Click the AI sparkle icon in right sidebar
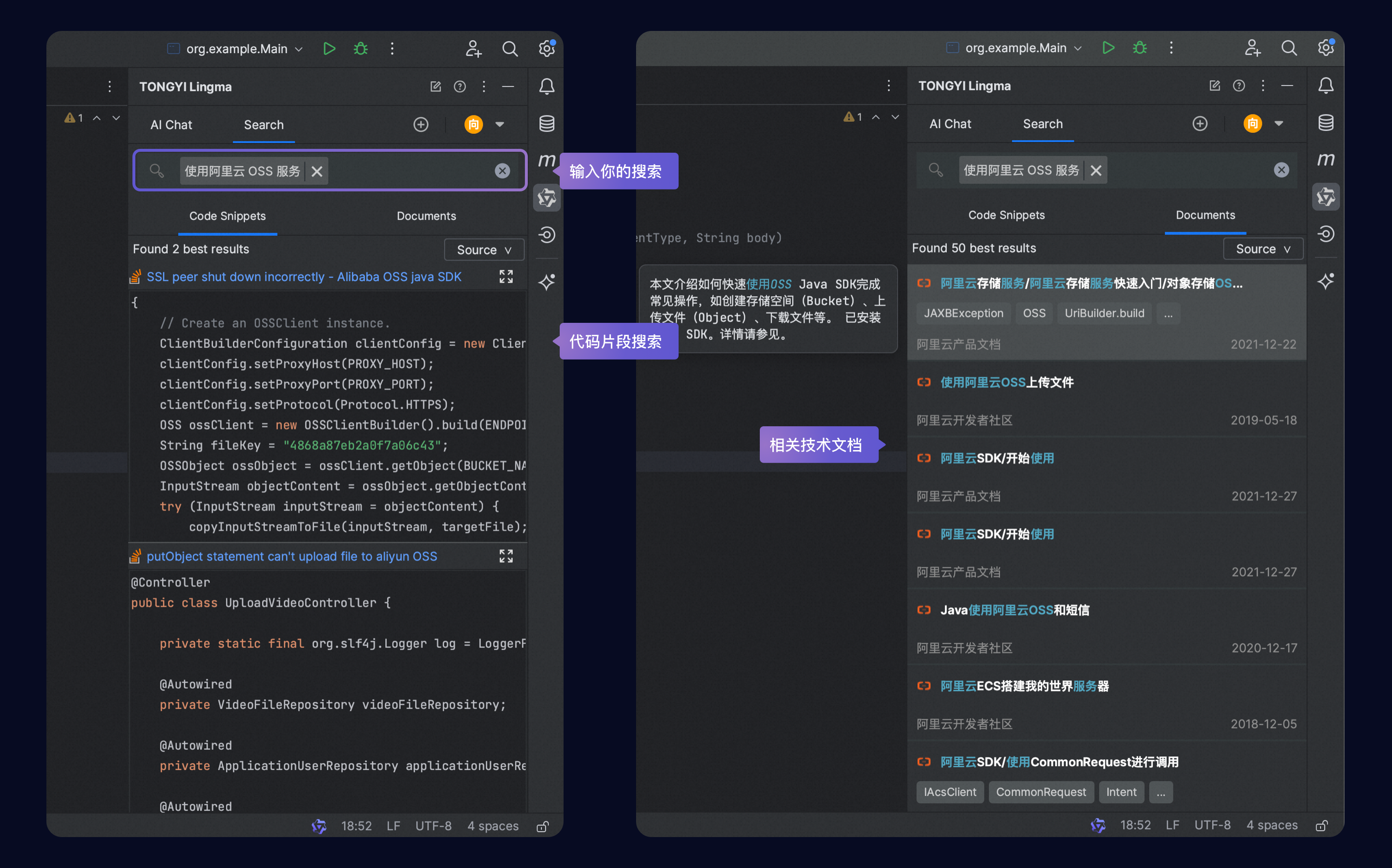Screen dimensions: 1392x868 1325,281
